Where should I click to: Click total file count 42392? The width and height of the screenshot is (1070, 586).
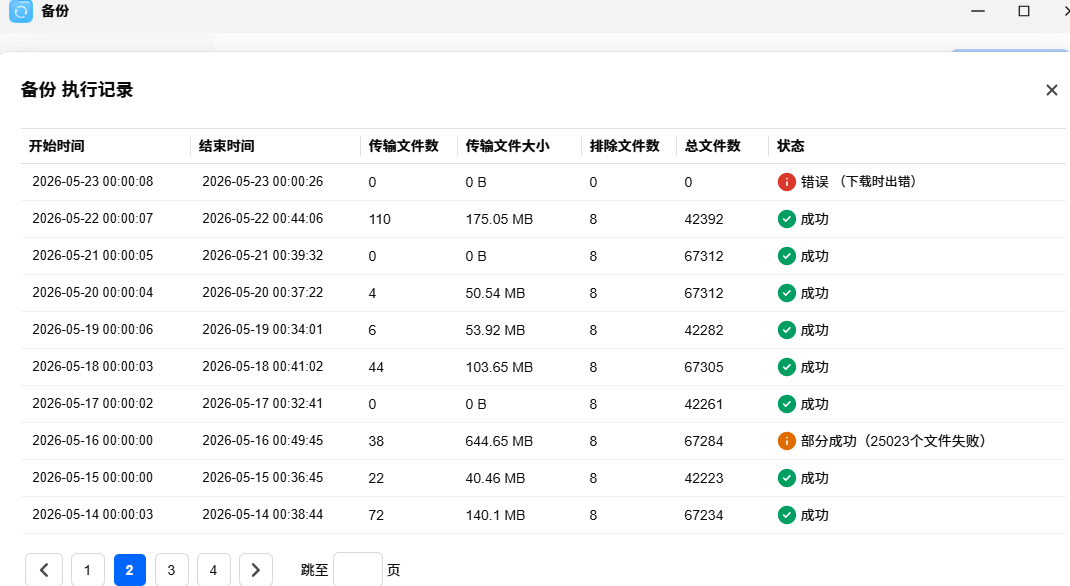(x=704, y=219)
